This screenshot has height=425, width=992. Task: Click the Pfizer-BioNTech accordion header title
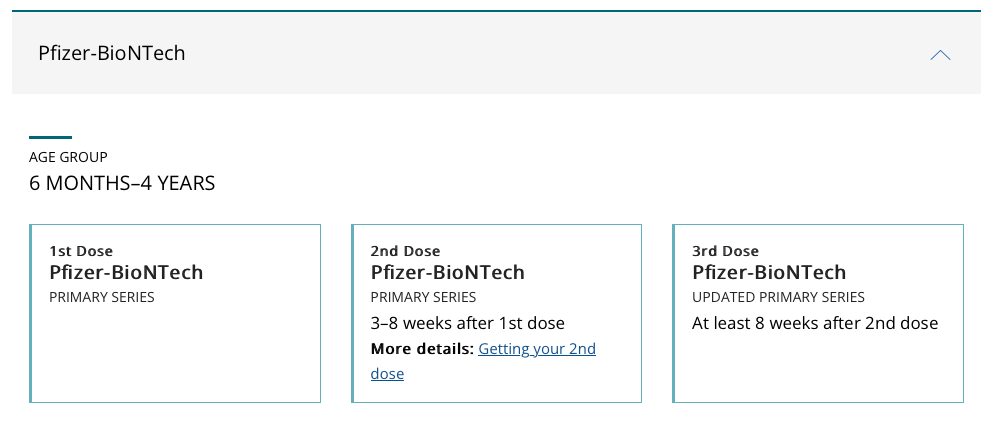[x=112, y=53]
